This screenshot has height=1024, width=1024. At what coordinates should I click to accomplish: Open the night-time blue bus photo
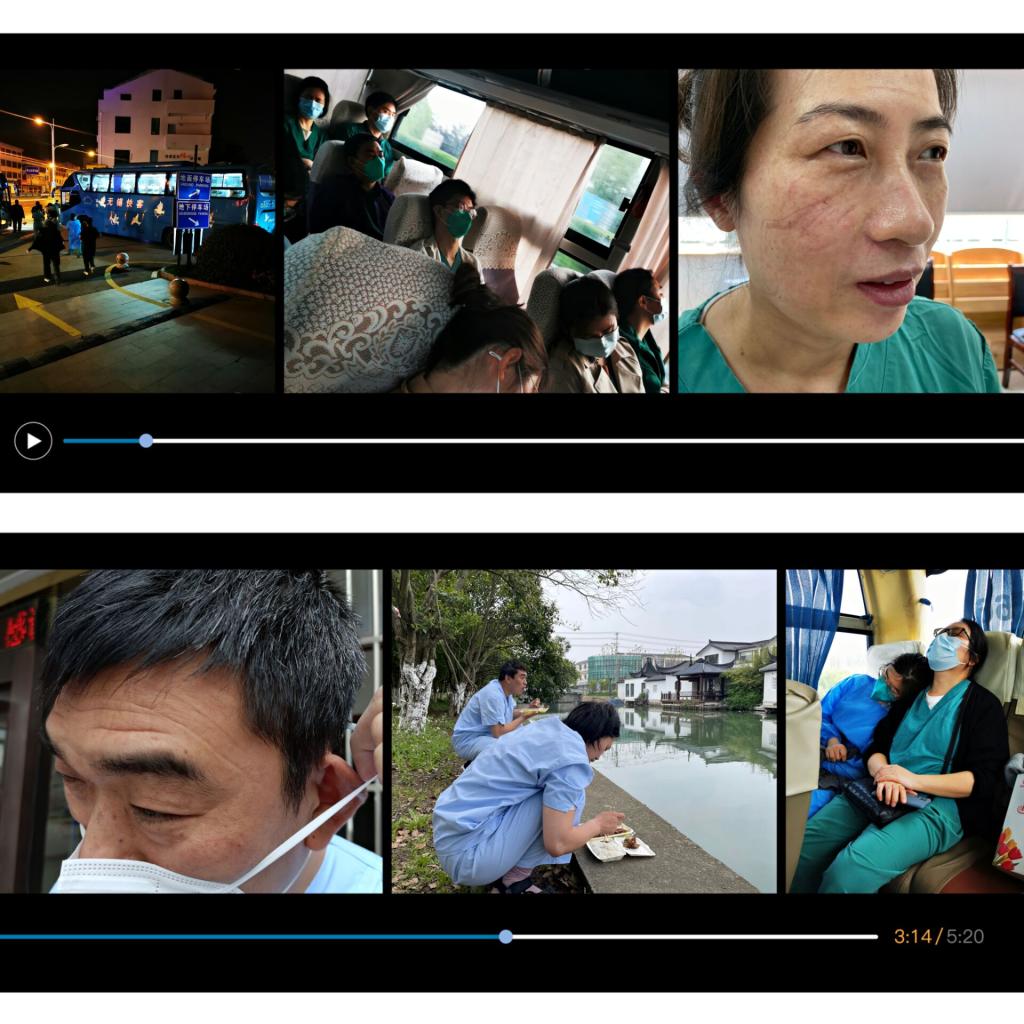(x=137, y=230)
